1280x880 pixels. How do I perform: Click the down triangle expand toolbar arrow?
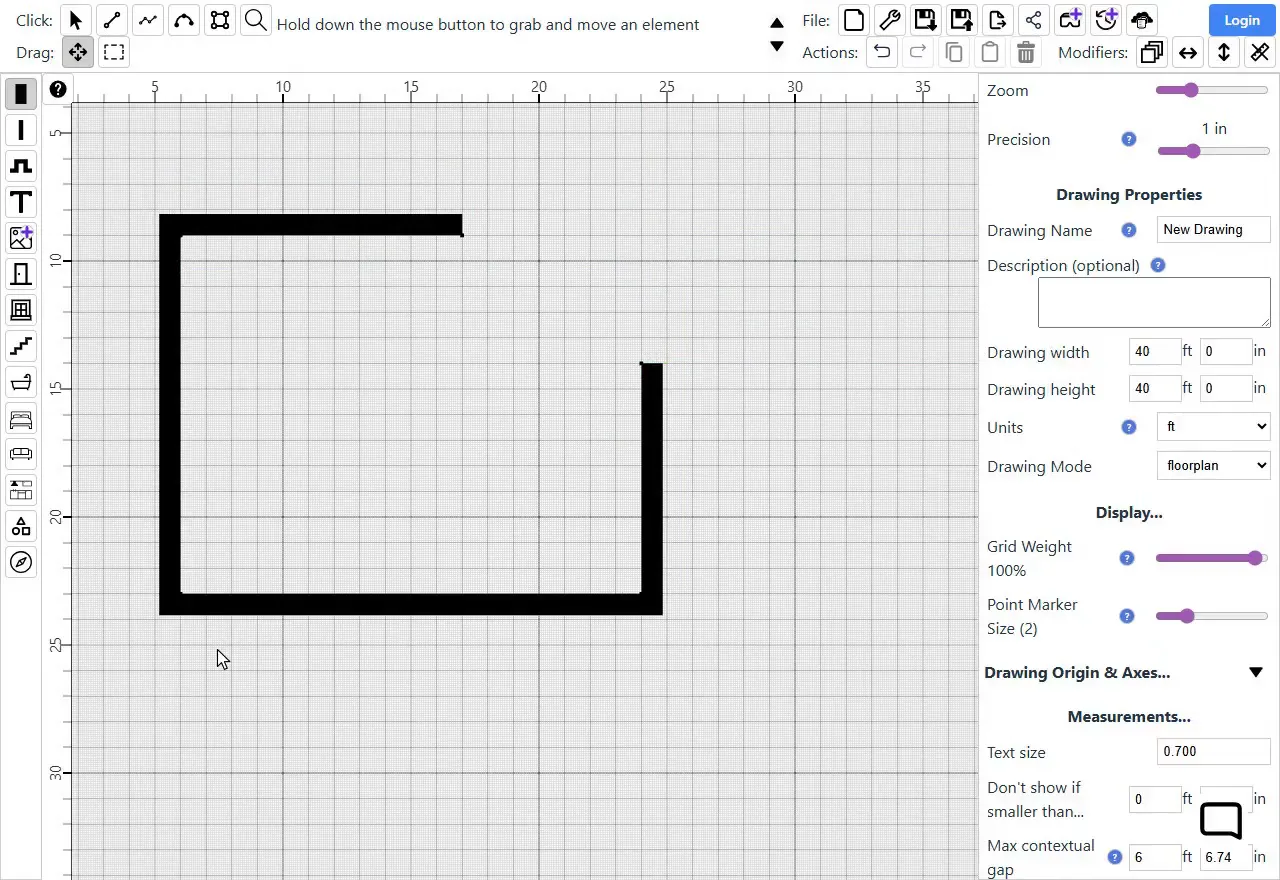tap(777, 46)
